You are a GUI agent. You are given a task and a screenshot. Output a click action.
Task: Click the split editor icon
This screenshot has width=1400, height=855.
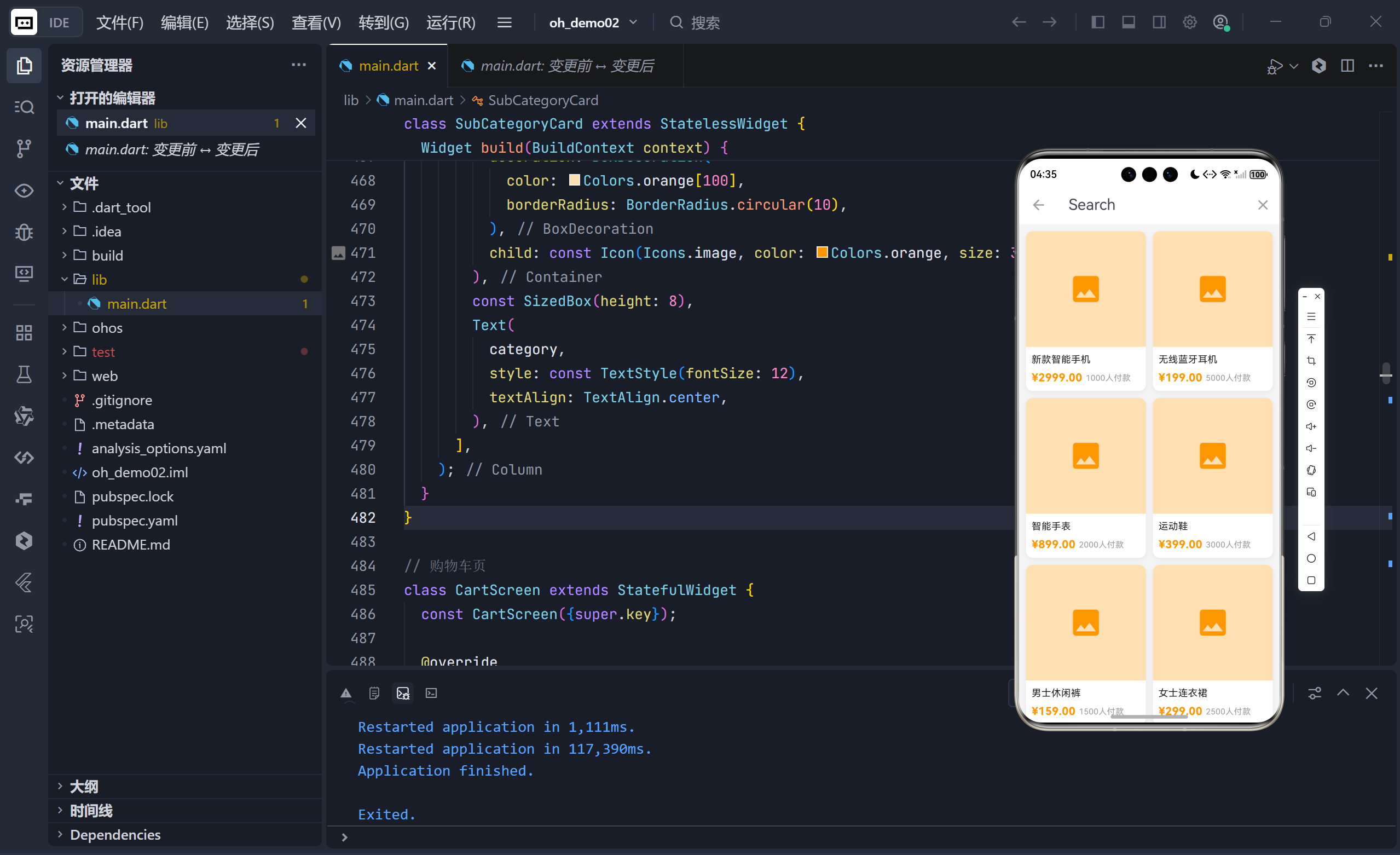[x=1347, y=66]
